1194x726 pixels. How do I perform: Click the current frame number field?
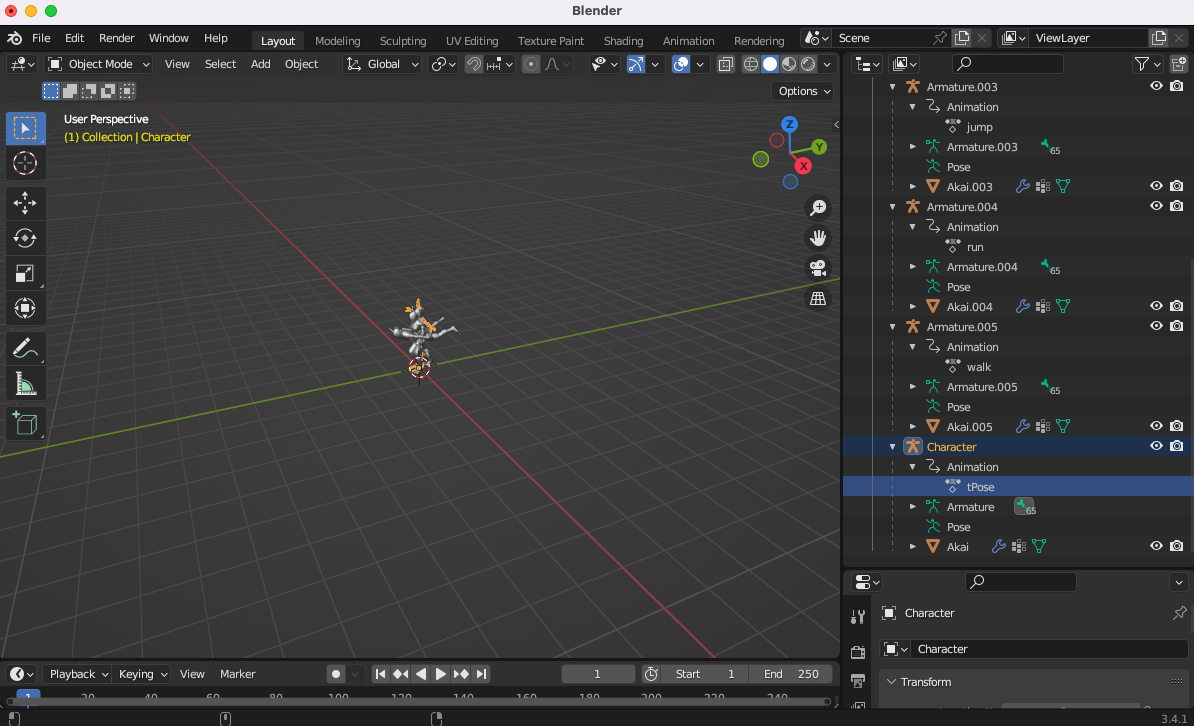click(x=598, y=674)
